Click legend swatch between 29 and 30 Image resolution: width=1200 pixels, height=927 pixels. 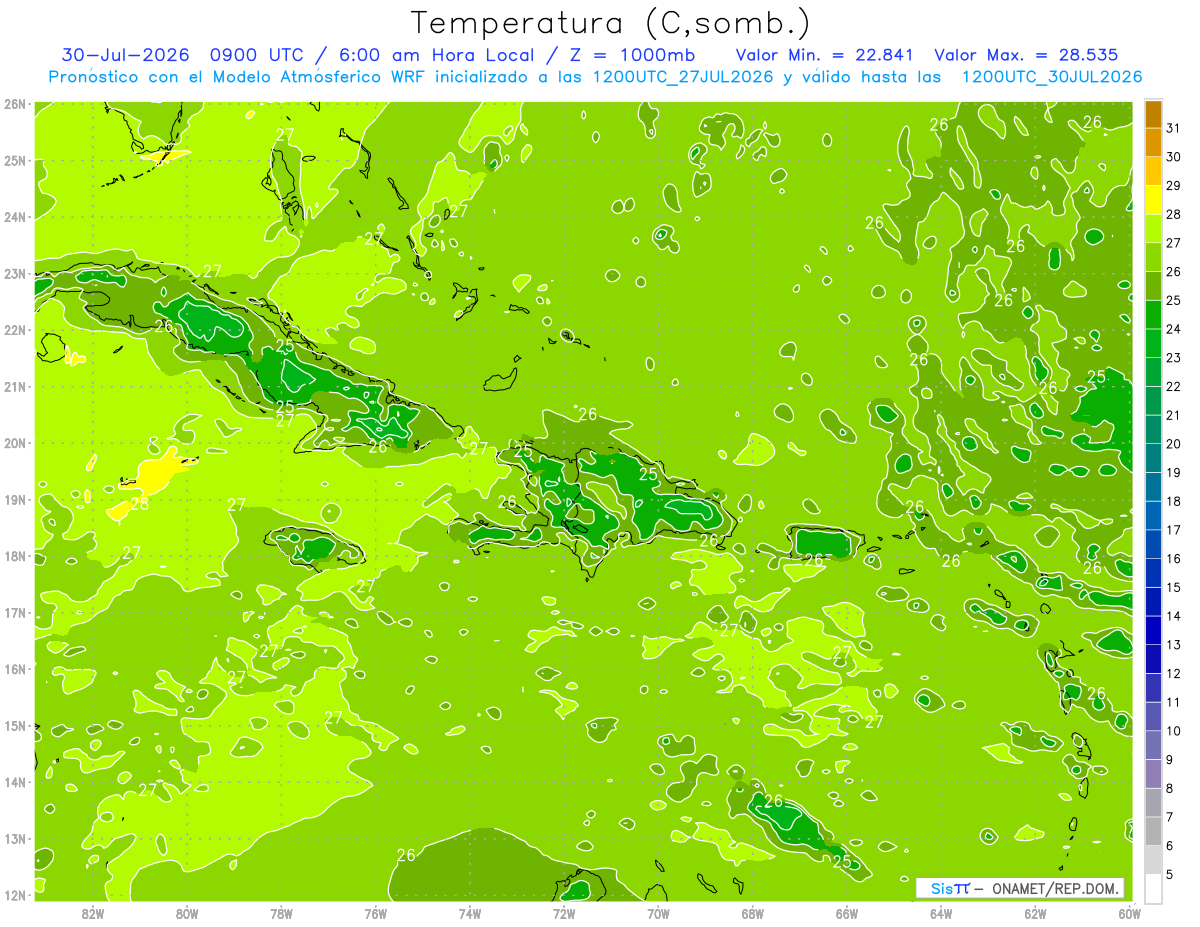point(1153,171)
